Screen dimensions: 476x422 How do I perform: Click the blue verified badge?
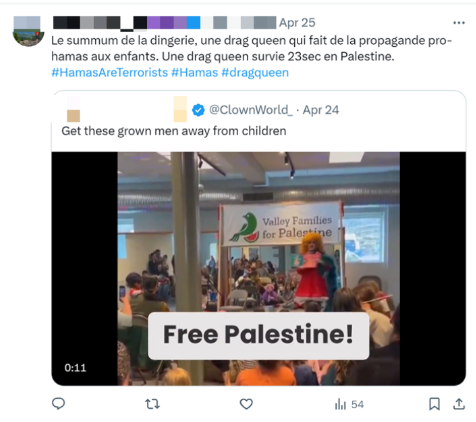click(198, 110)
